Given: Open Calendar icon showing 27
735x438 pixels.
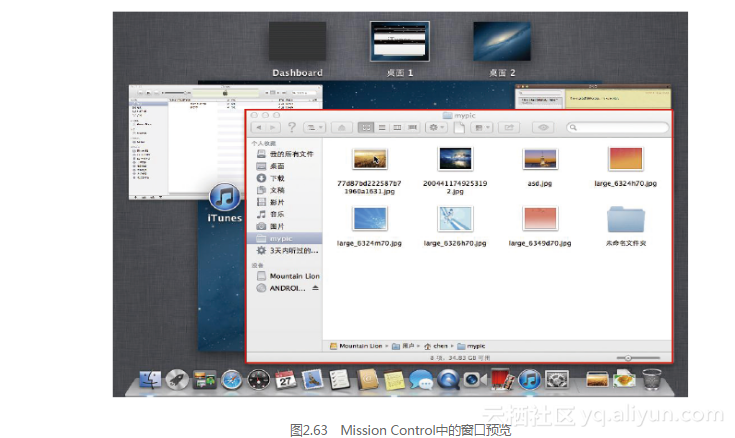Looking at the screenshot, I should click(285, 379).
